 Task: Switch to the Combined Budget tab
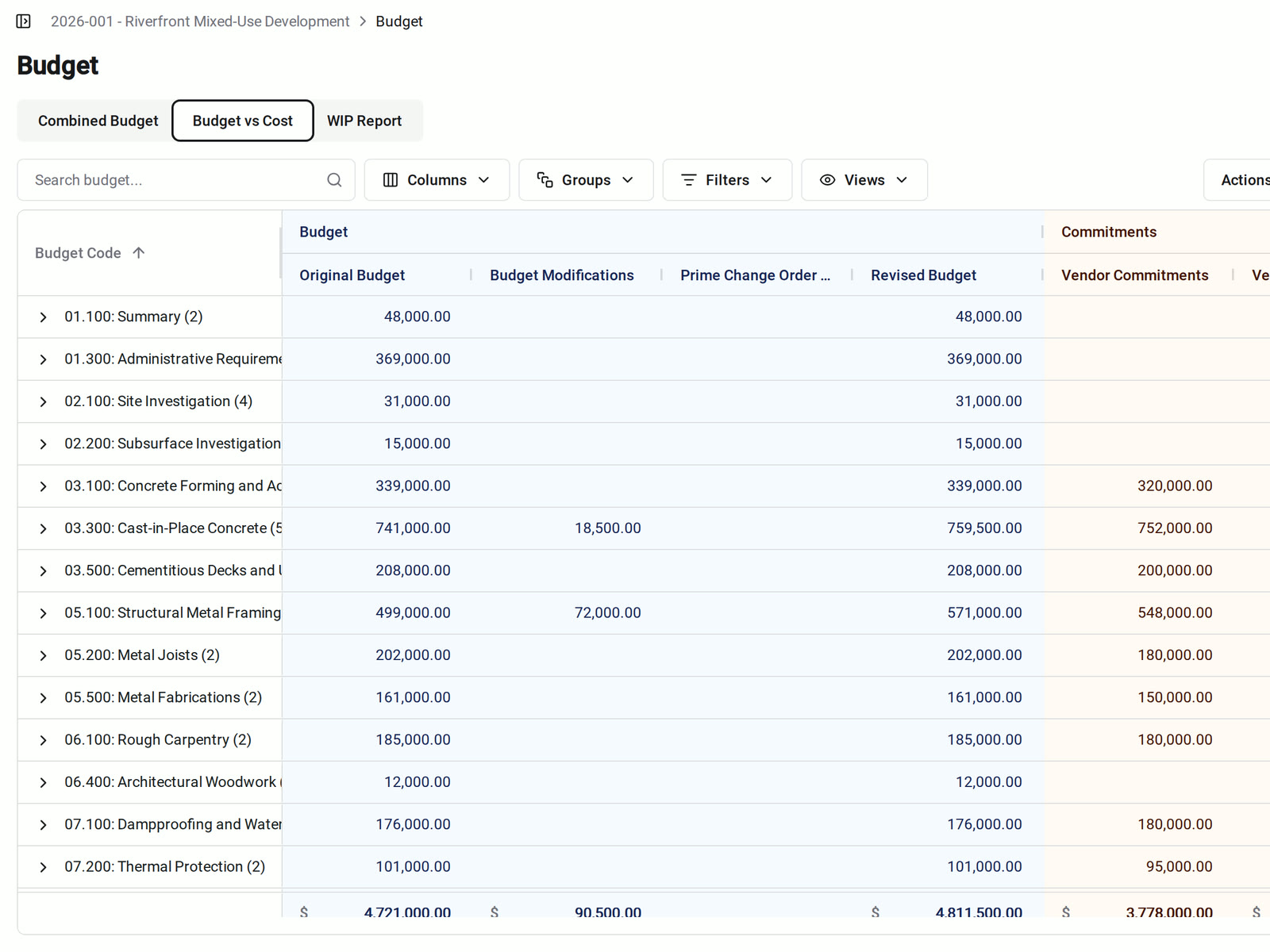pos(98,121)
